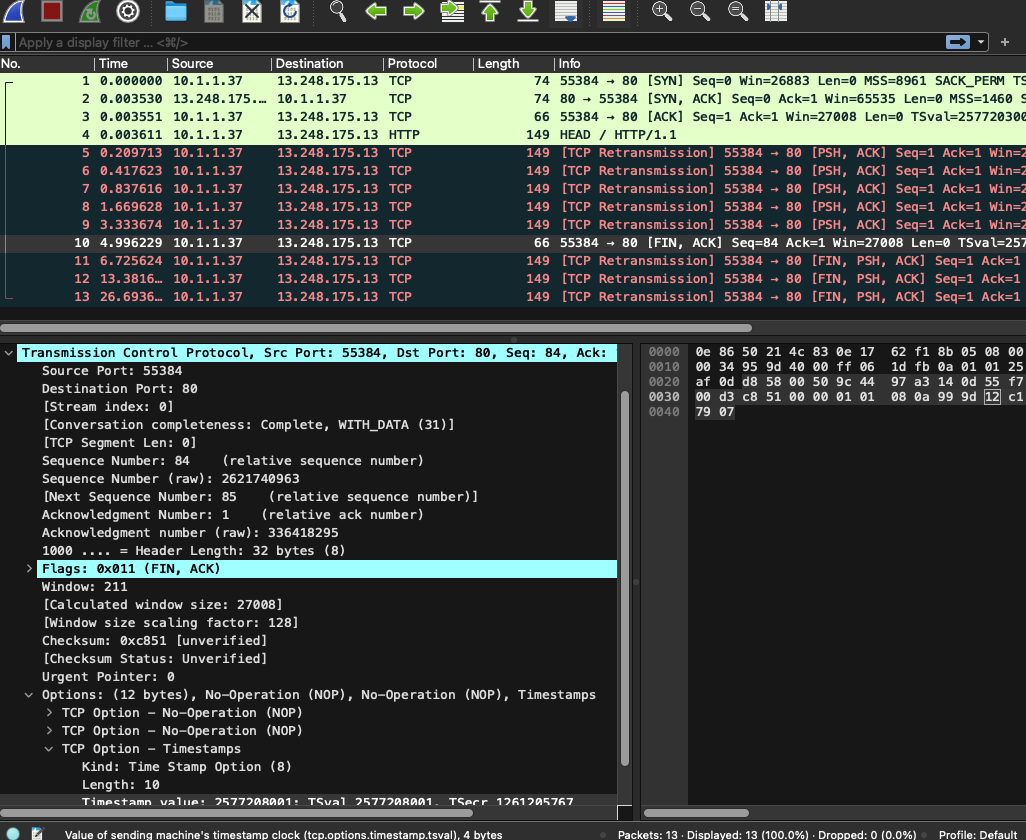This screenshot has width=1026, height=840.
Task: Collapse the TCP Option Timestamps entry
Action: (x=48, y=748)
